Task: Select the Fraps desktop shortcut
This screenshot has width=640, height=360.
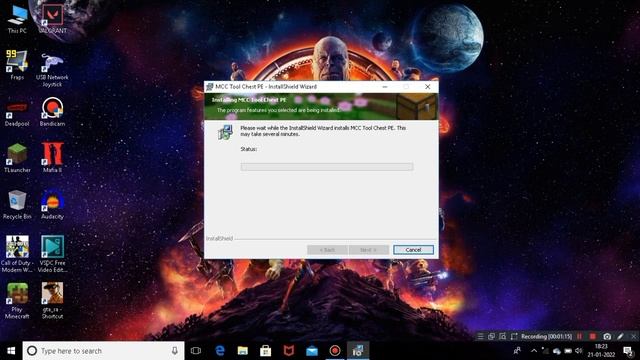Action: 17,65
